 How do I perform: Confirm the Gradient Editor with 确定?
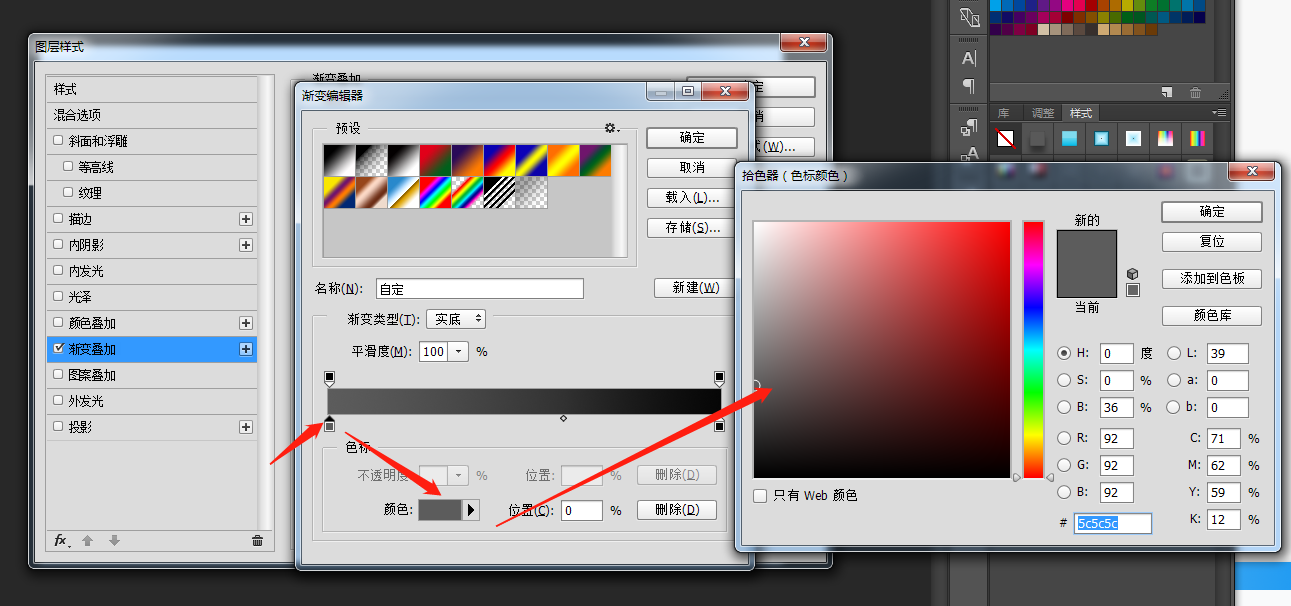coord(692,137)
